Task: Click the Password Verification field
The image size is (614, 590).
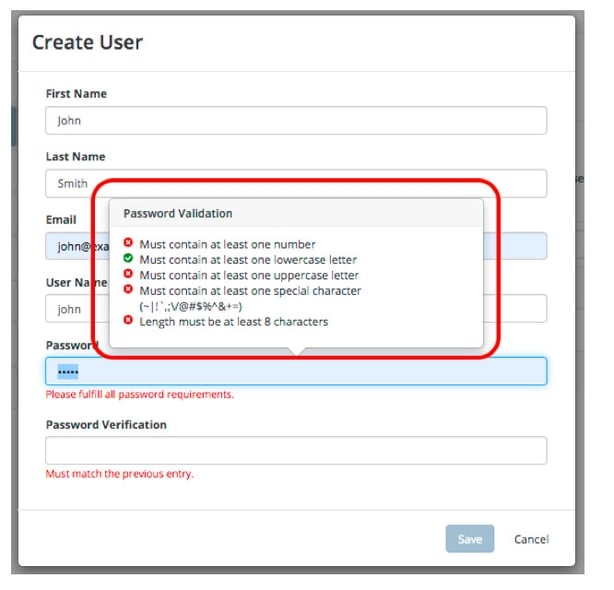Action: pos(296,450)
